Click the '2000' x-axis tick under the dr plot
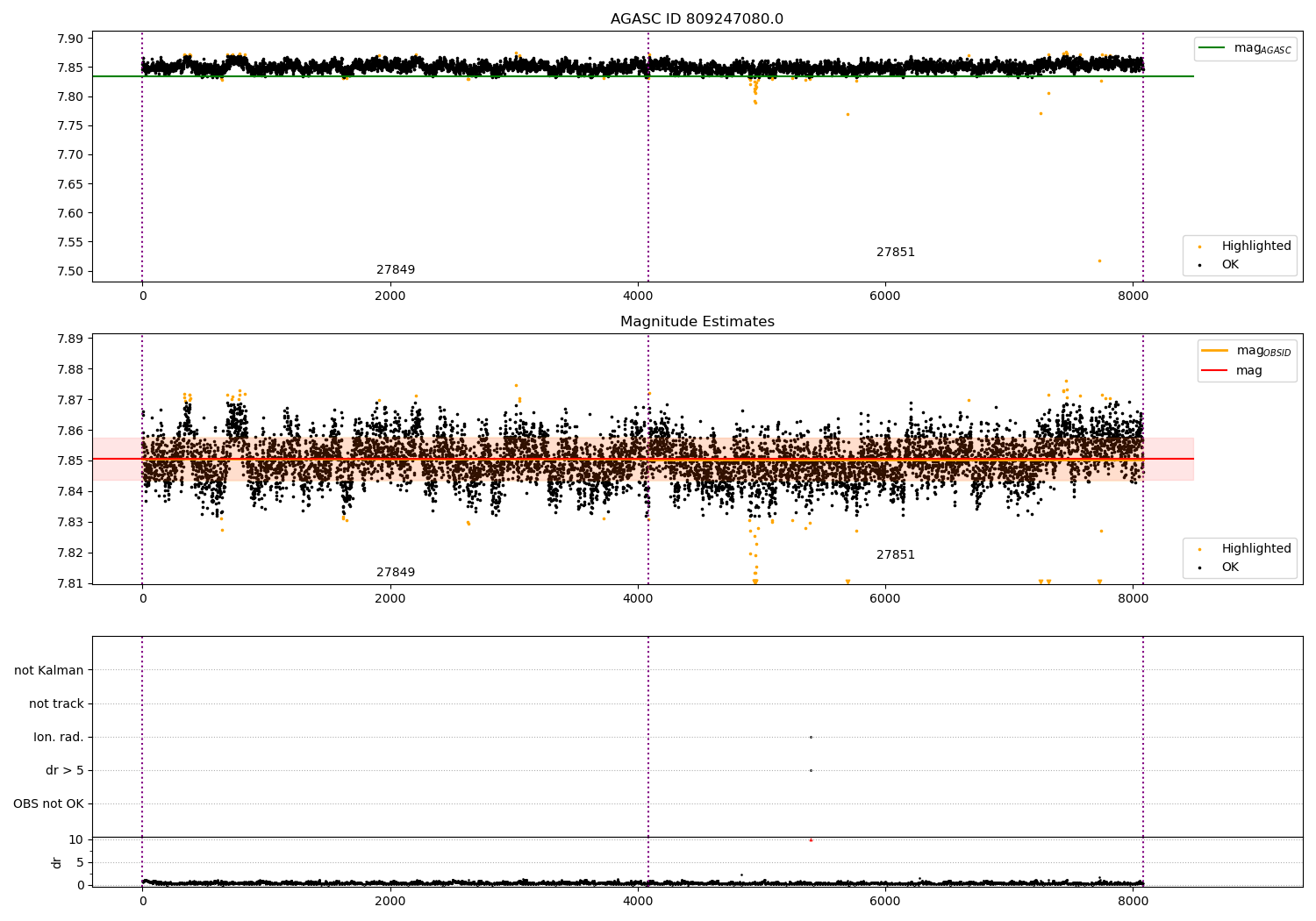 tap(390, 901)
